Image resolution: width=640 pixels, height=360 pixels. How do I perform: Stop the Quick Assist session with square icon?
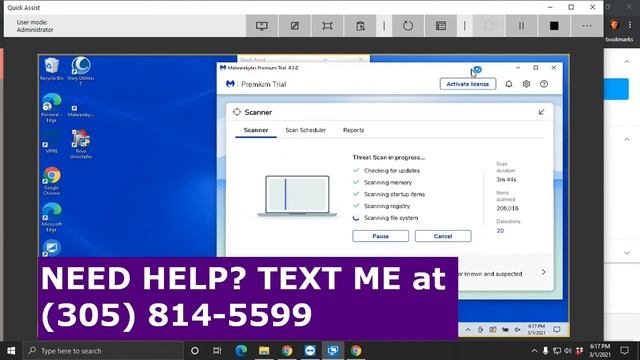pyautogui.click(x=554, y=26)
